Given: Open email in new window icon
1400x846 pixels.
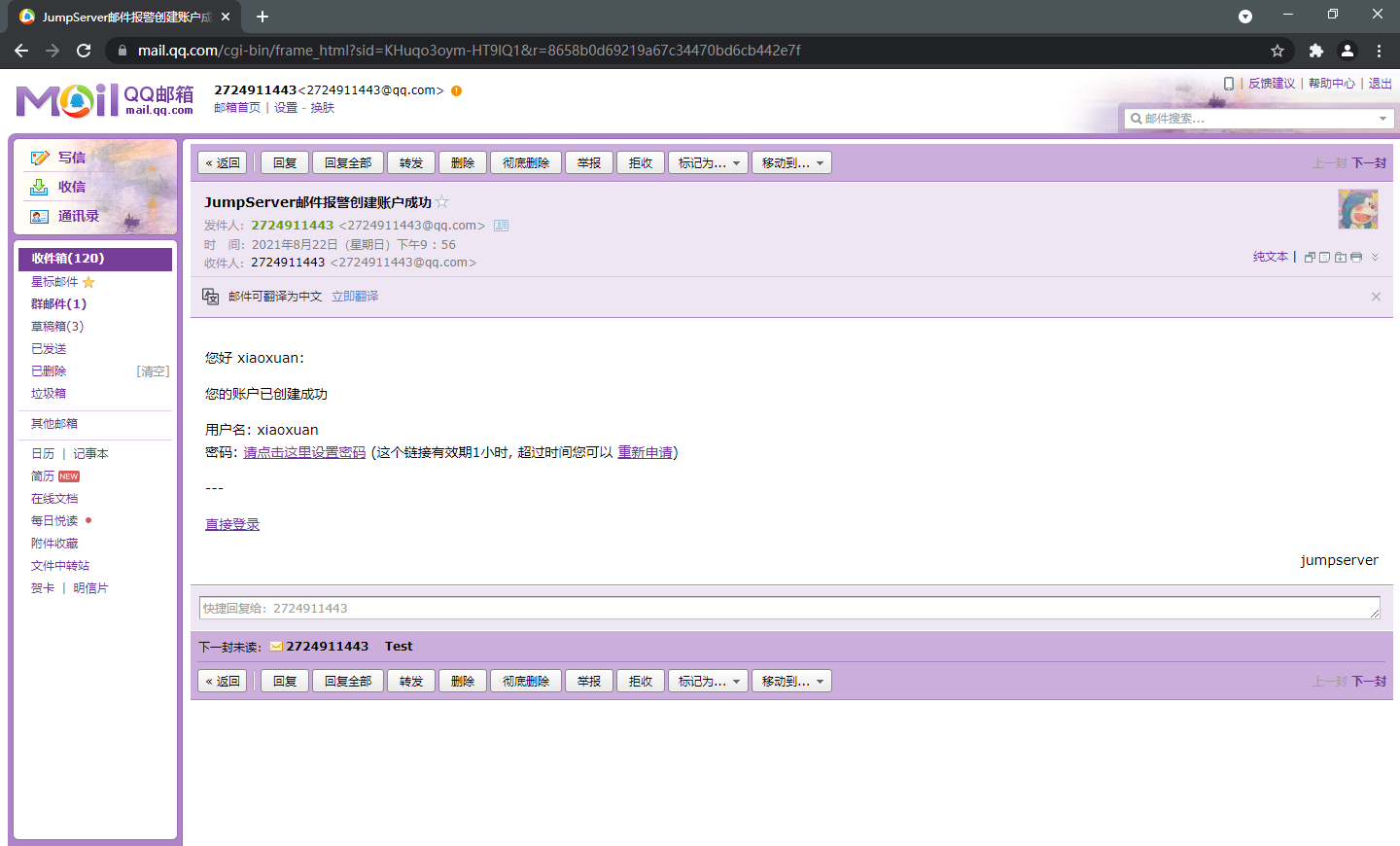Looking at the screenshot, I should (1310, 258).
